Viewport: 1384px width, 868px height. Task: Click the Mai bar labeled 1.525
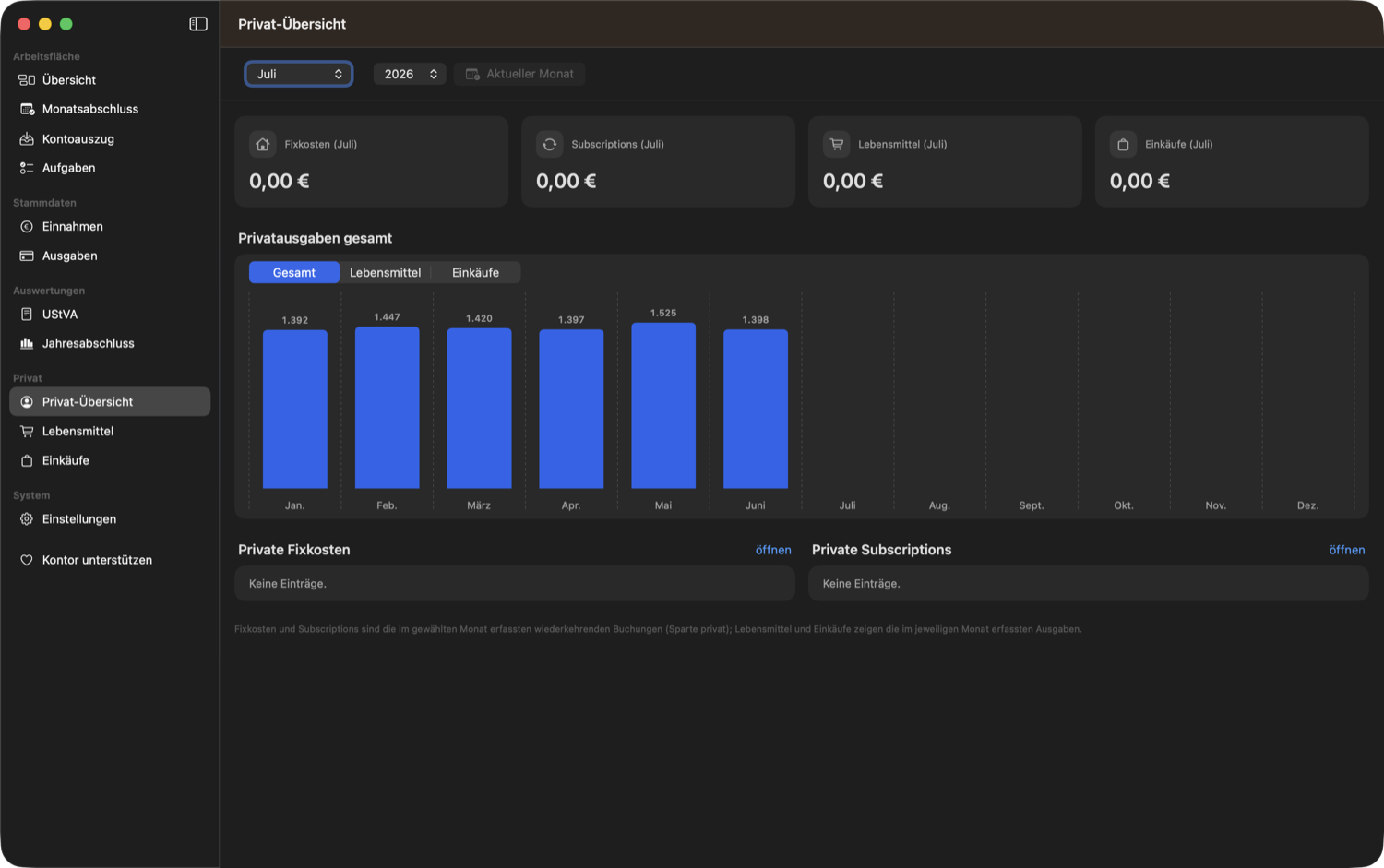tap(663, 405)
